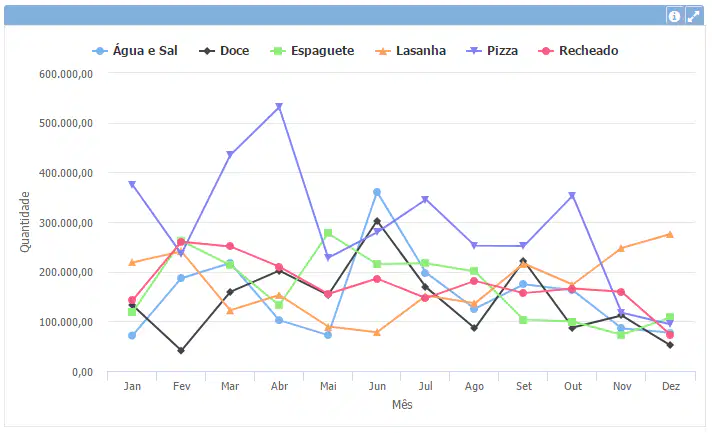This screenshot has height=433, width=712.
Task: Select the Pizza marker at Out
Action: [x=572, y=196]
